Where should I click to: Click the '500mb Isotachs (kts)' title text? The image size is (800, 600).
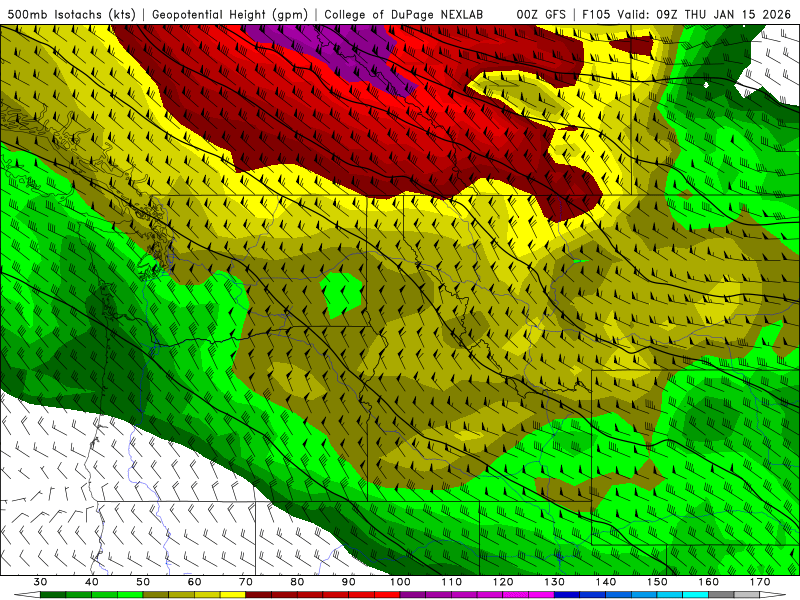(x=72, y=14)
